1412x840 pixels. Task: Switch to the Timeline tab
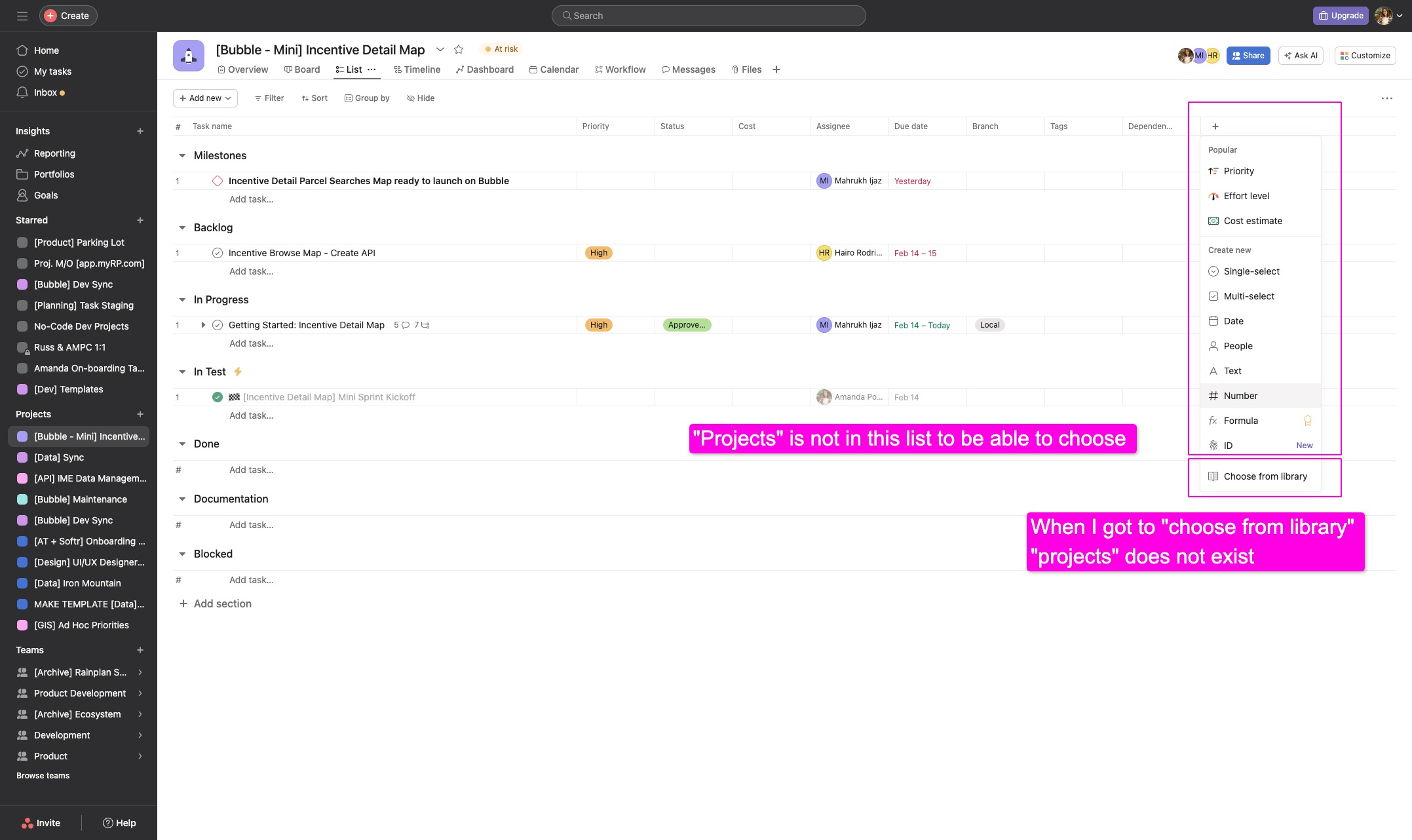417,69
